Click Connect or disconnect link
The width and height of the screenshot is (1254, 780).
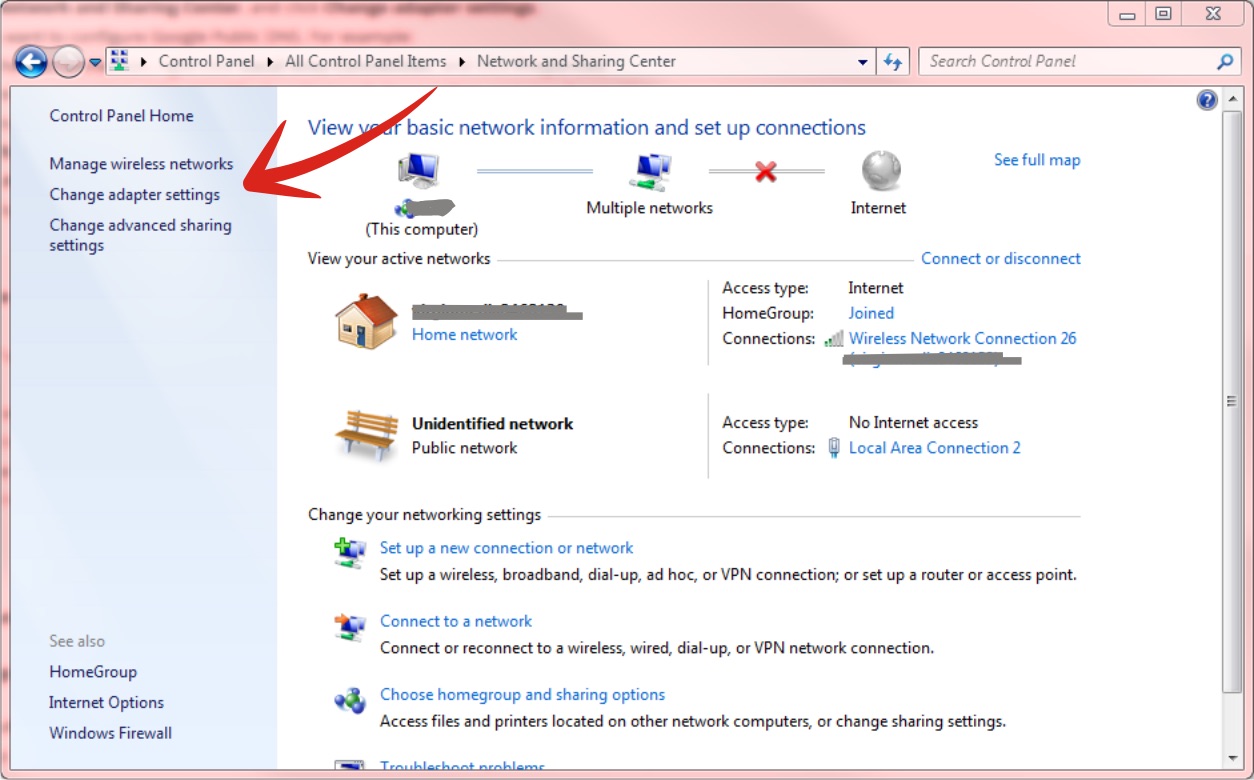(x=1001, y=258)
